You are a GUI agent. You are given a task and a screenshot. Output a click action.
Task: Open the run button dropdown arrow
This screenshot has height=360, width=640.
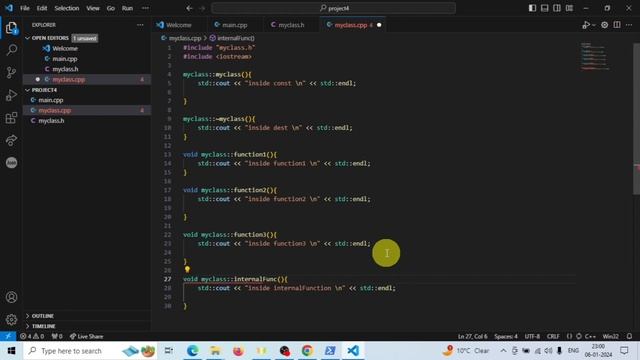tap(593, 25)
